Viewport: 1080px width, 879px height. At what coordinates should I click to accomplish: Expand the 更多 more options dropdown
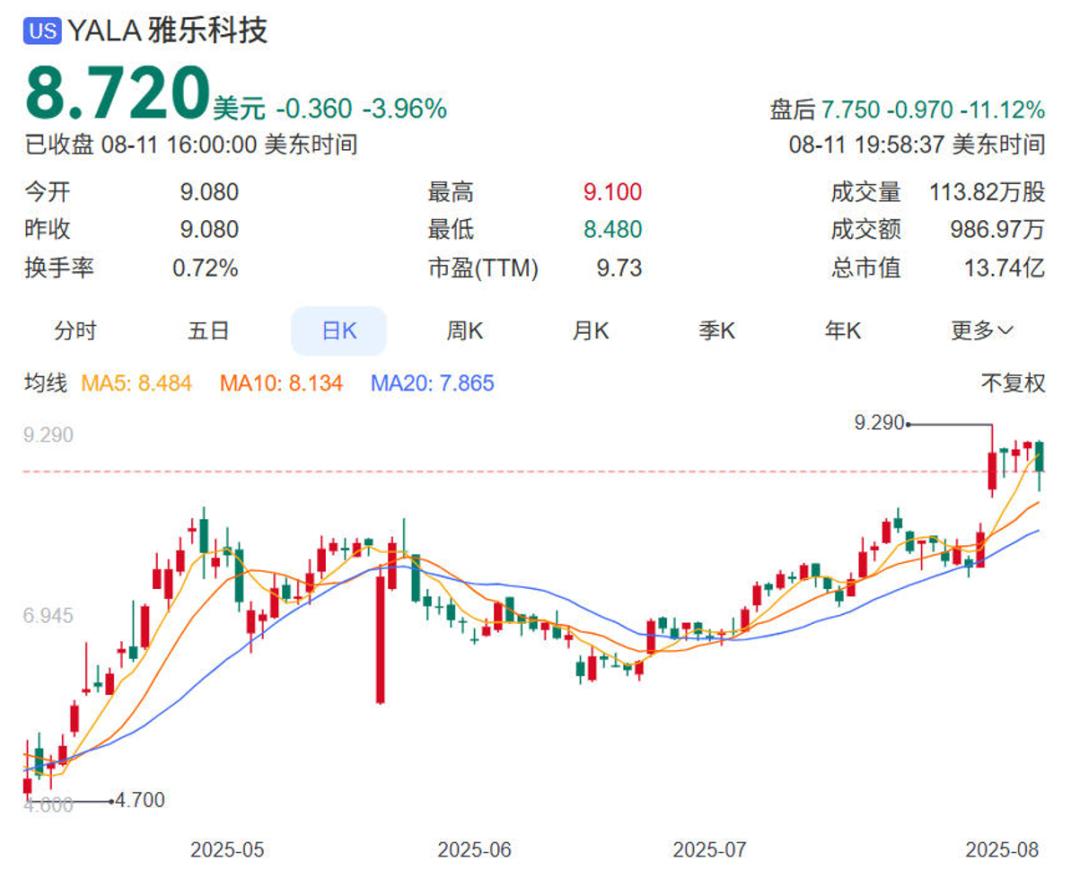(x=982, y=331)
